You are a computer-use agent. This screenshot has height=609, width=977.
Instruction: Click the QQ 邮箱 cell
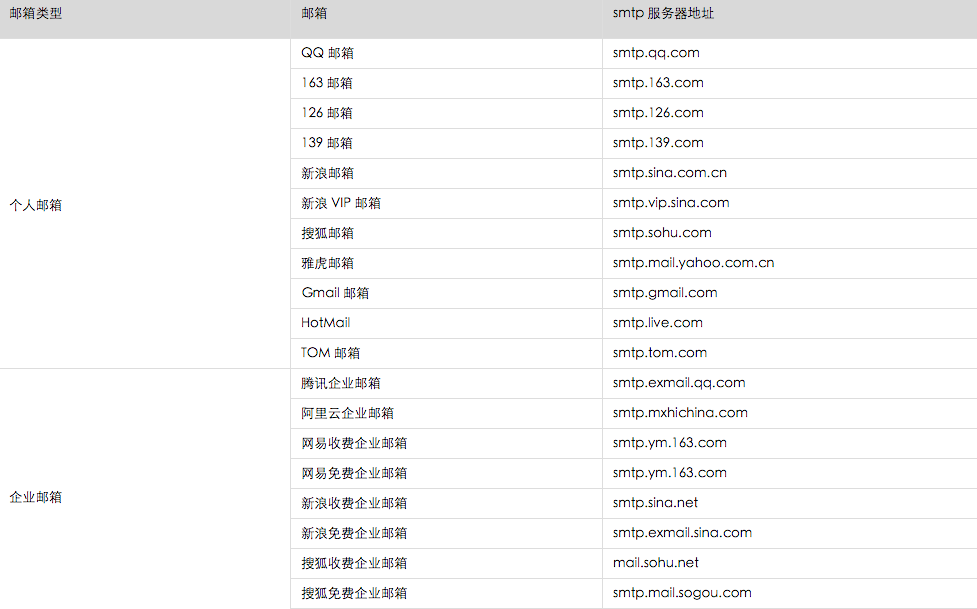point(327,53)
